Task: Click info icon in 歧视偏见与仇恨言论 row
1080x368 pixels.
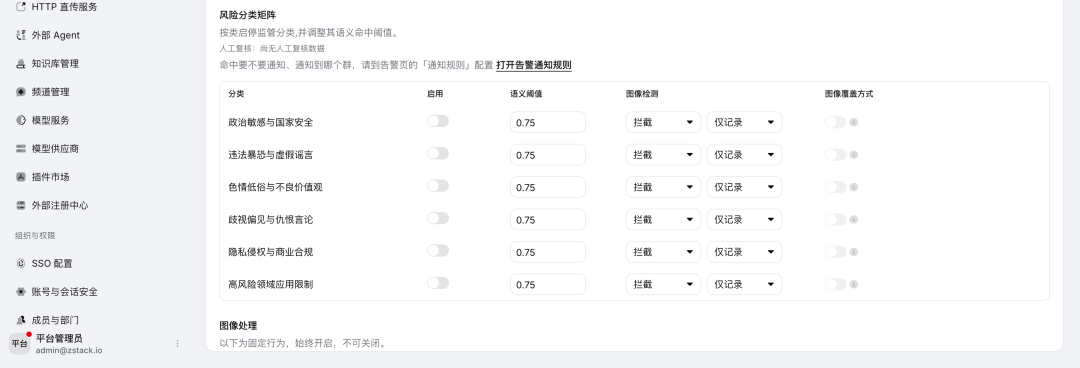Action: [853, 219]
